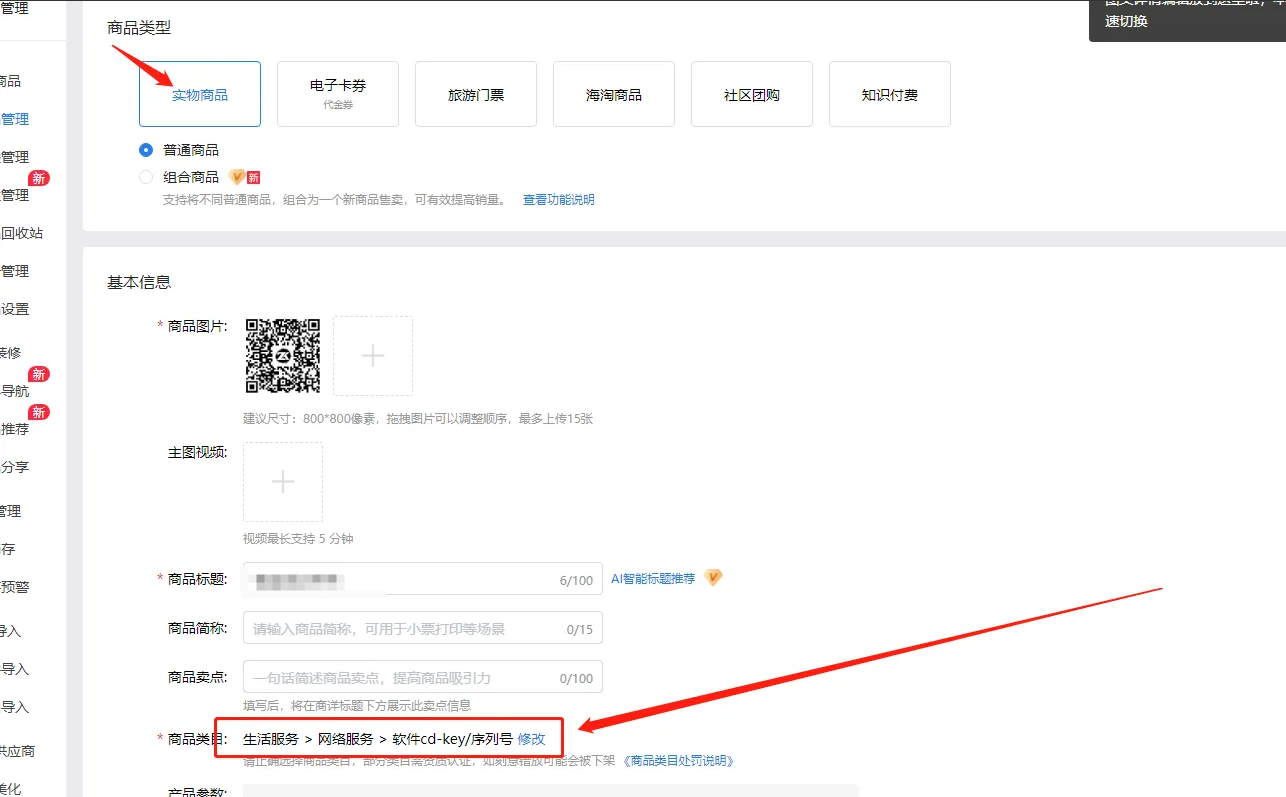Click the plus icon to upload product image
Image resolution: width=1286 pixels, height=797 pixels.
[x=371, y=355]
